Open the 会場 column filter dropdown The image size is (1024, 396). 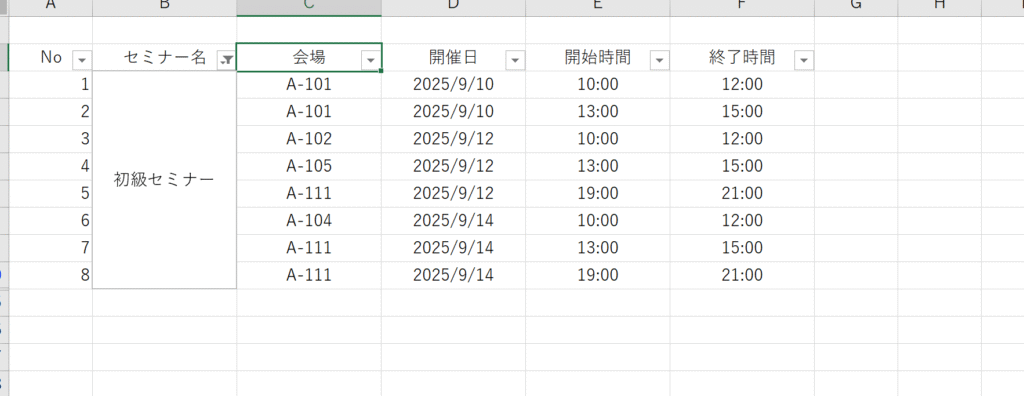tap(371, 60)
